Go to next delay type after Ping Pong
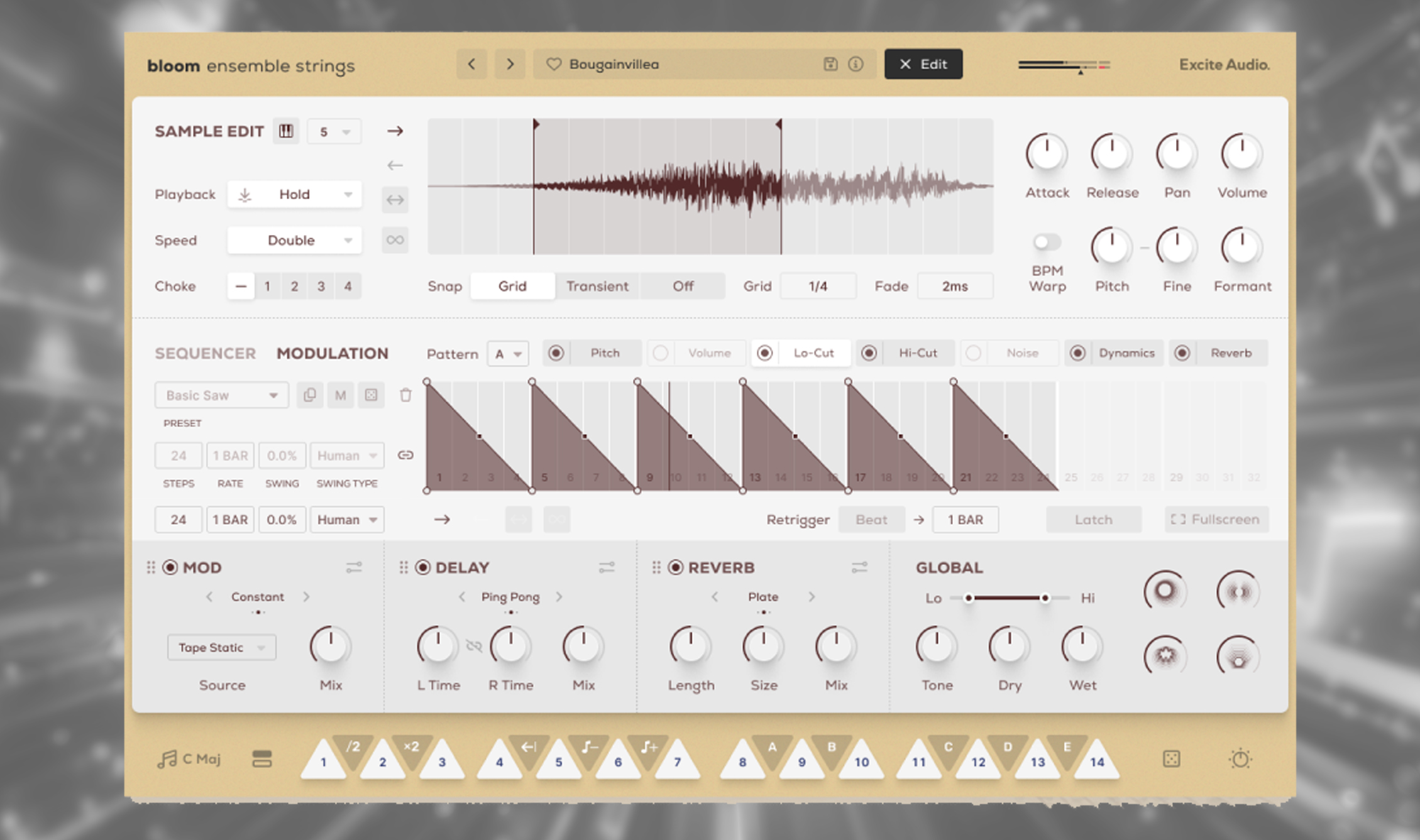Image resolution: width=1420 pixels, height=840 pixels. coord(559,597)
